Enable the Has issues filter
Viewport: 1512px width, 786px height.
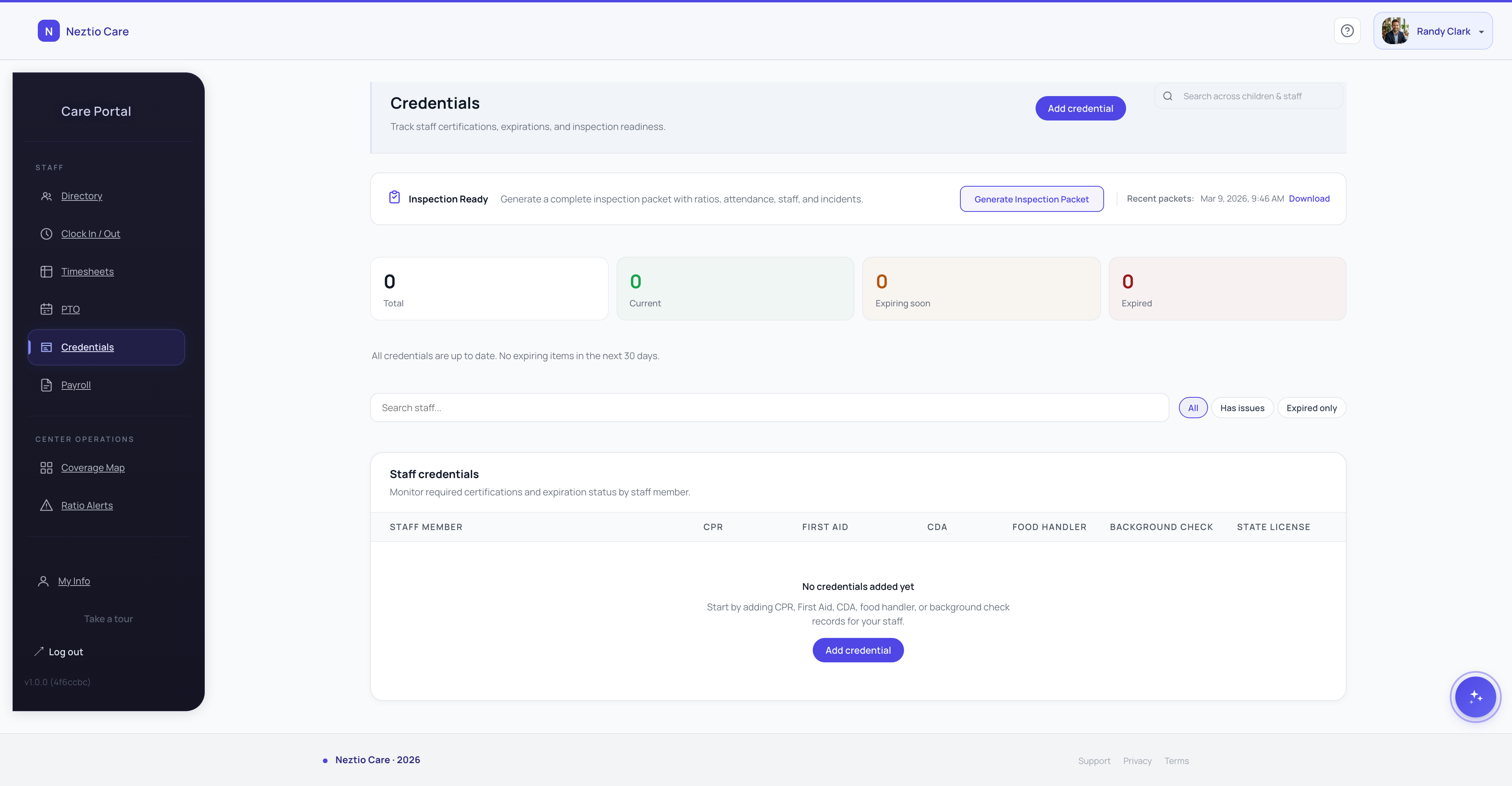1242,408
